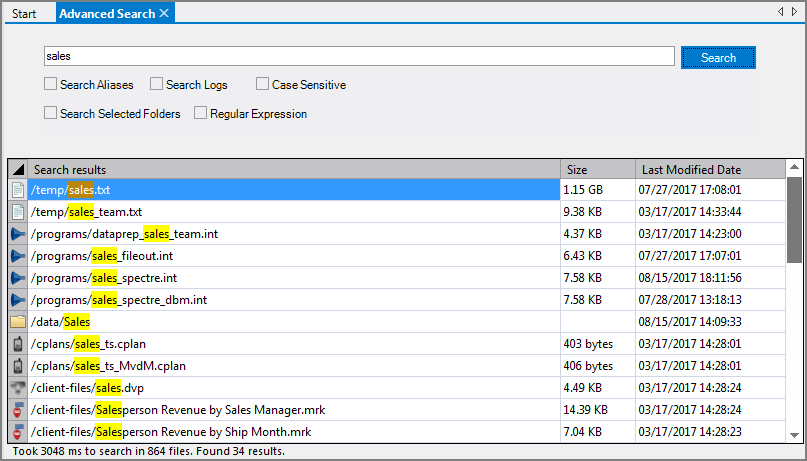Enable the Search Aliases checkbox
The image size is (807, 461).
point(50,86)
